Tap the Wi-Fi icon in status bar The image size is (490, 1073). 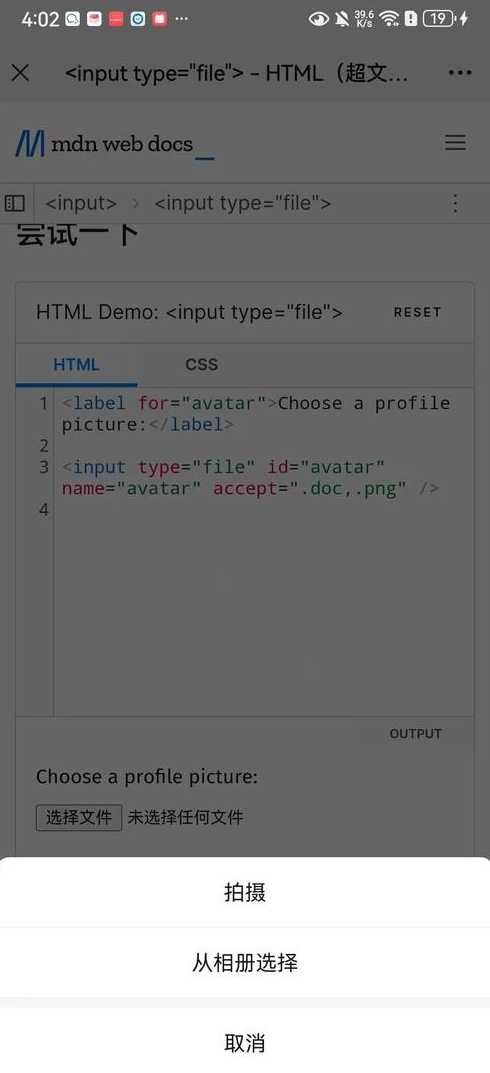[x=389, y=19]
